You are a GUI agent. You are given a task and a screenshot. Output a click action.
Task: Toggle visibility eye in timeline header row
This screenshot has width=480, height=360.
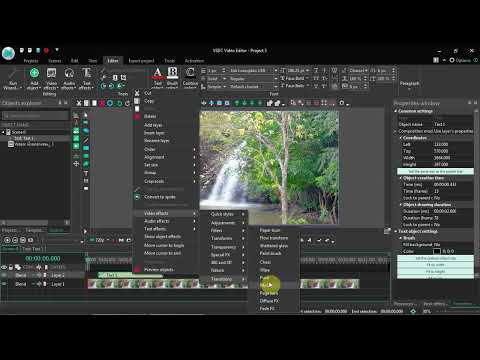click(x=4, y=267)
